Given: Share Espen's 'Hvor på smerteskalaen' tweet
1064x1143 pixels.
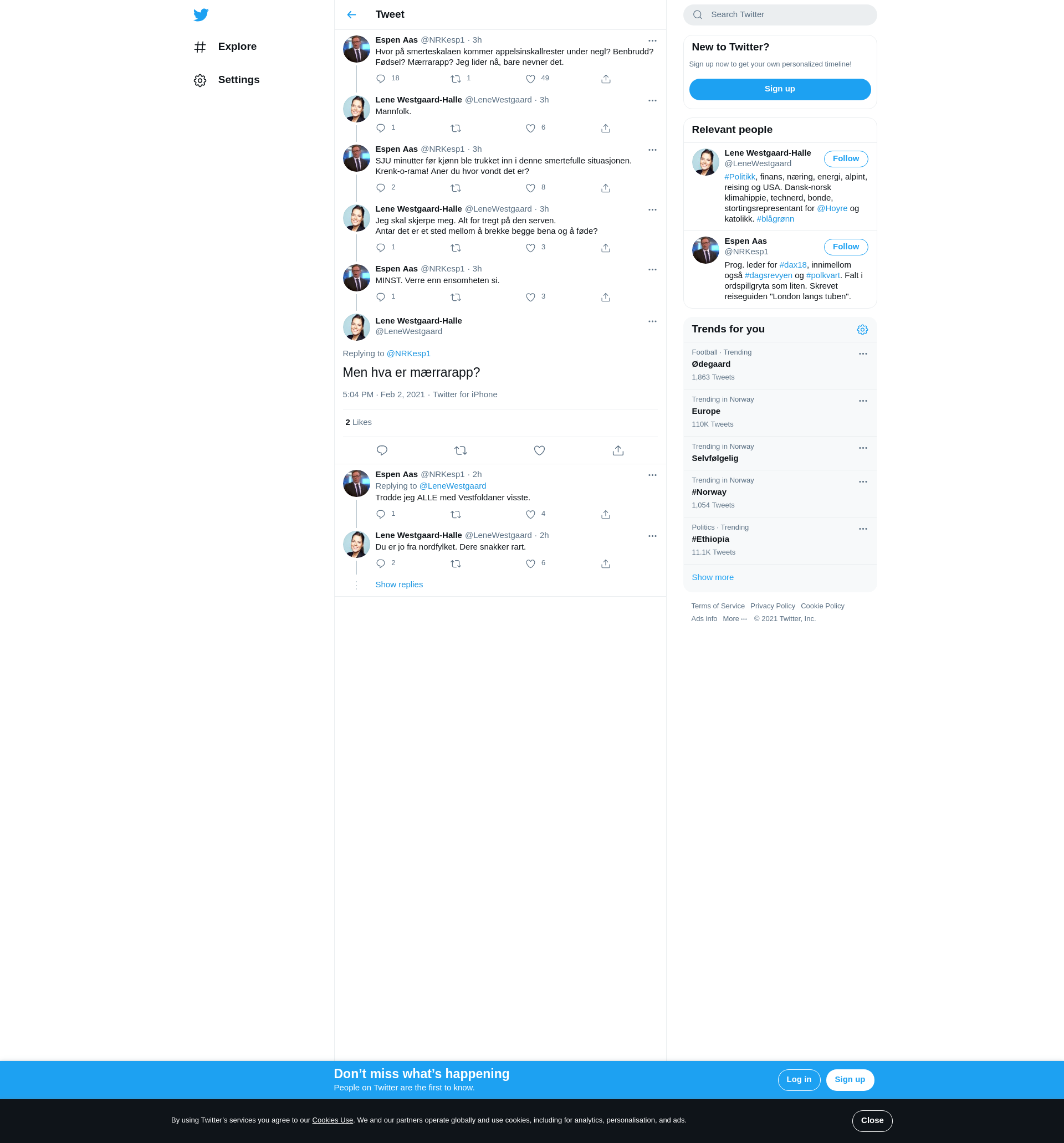Looking at the screenshot, I should (x=606, y=79).
